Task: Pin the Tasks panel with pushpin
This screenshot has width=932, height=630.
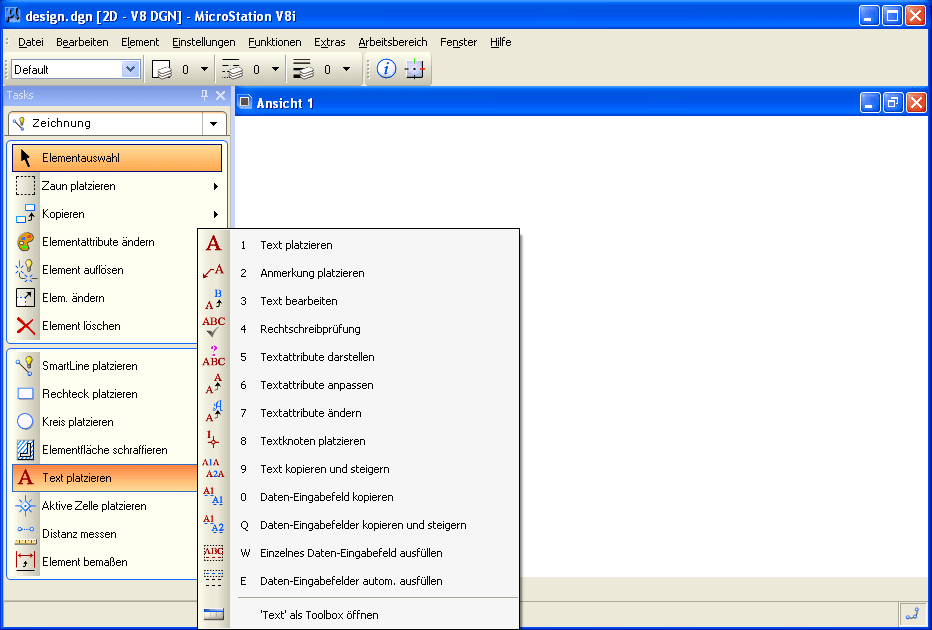Action: (x=205, y=95)
